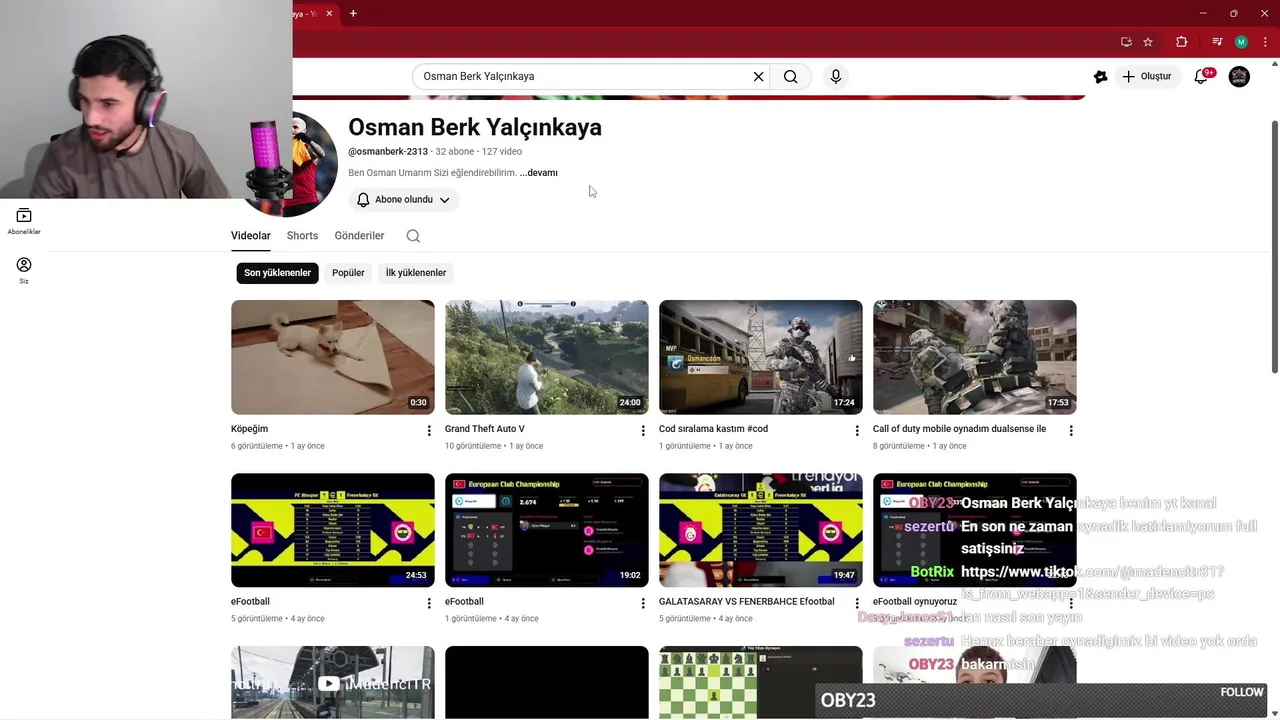This screenshot has height=720, width=1280.
Task: Open the Chrome profile M avatar
Action: [x=1241, y=42]
